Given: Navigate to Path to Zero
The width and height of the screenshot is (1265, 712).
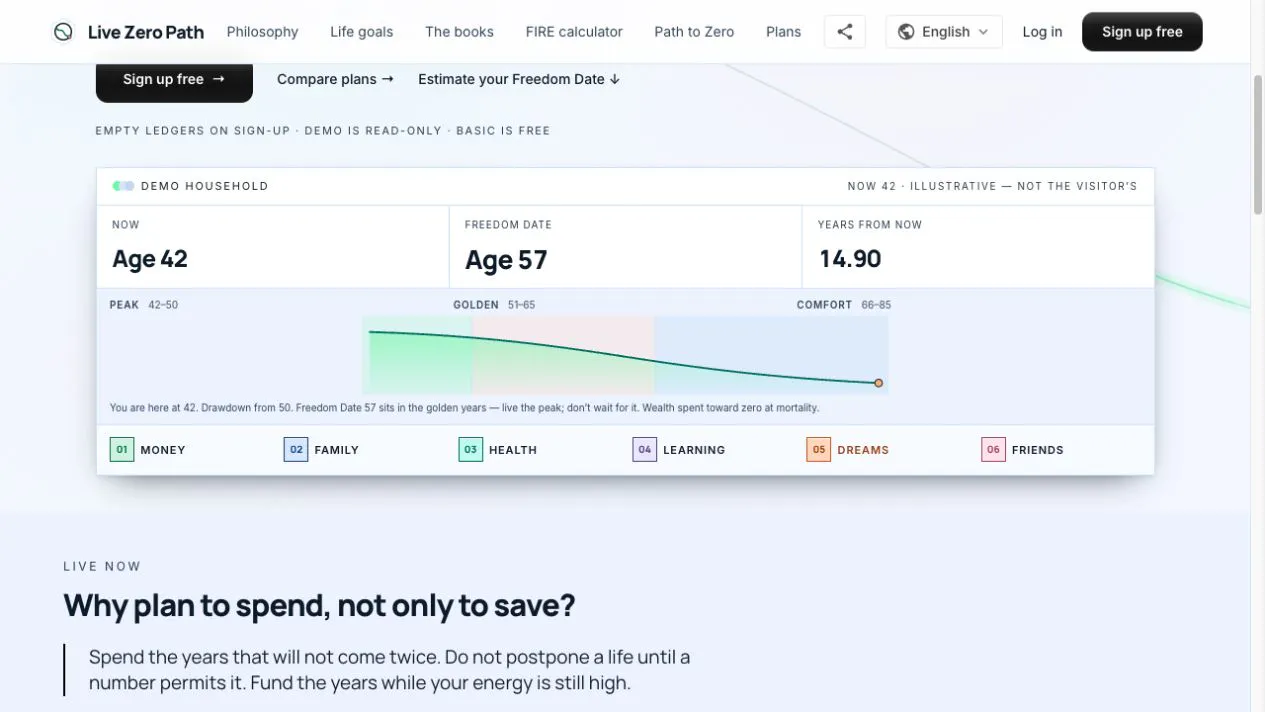Looking at the screenshot, I should click(x=694, y=32).
